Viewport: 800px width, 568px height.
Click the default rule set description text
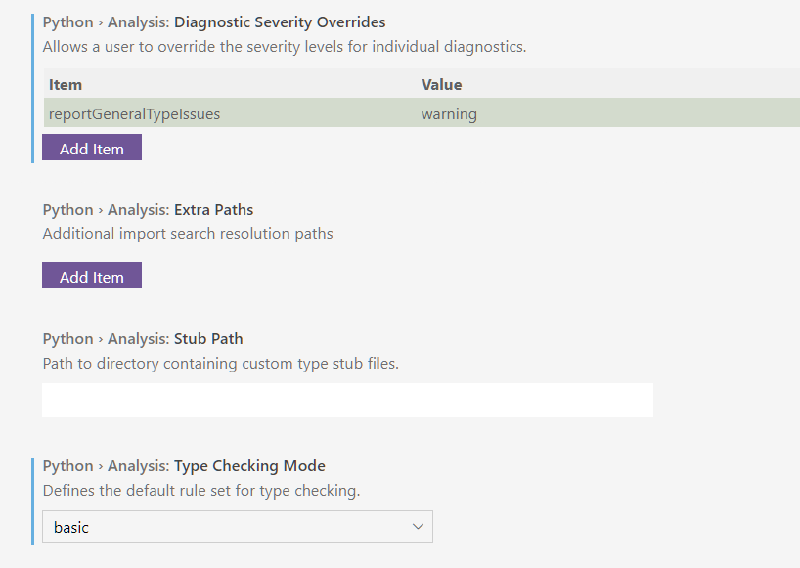pos(202,491)
